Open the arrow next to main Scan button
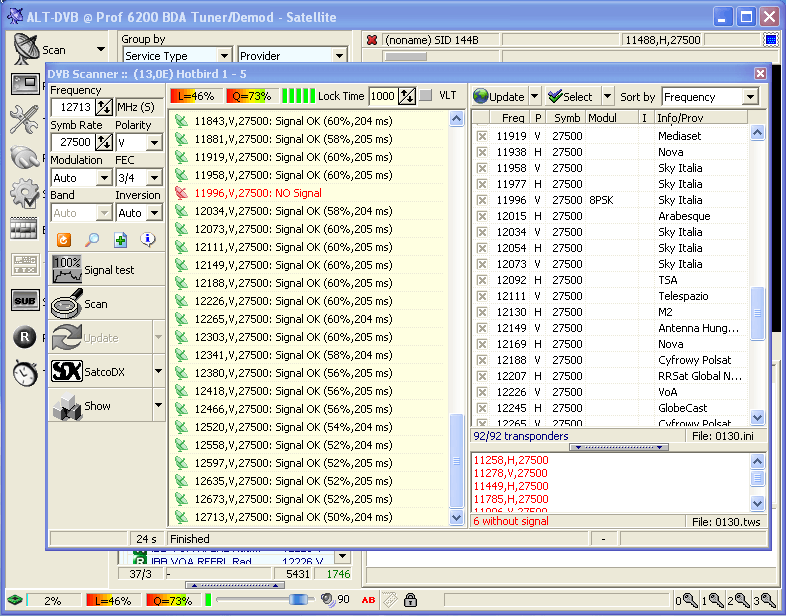 [101, 49]
